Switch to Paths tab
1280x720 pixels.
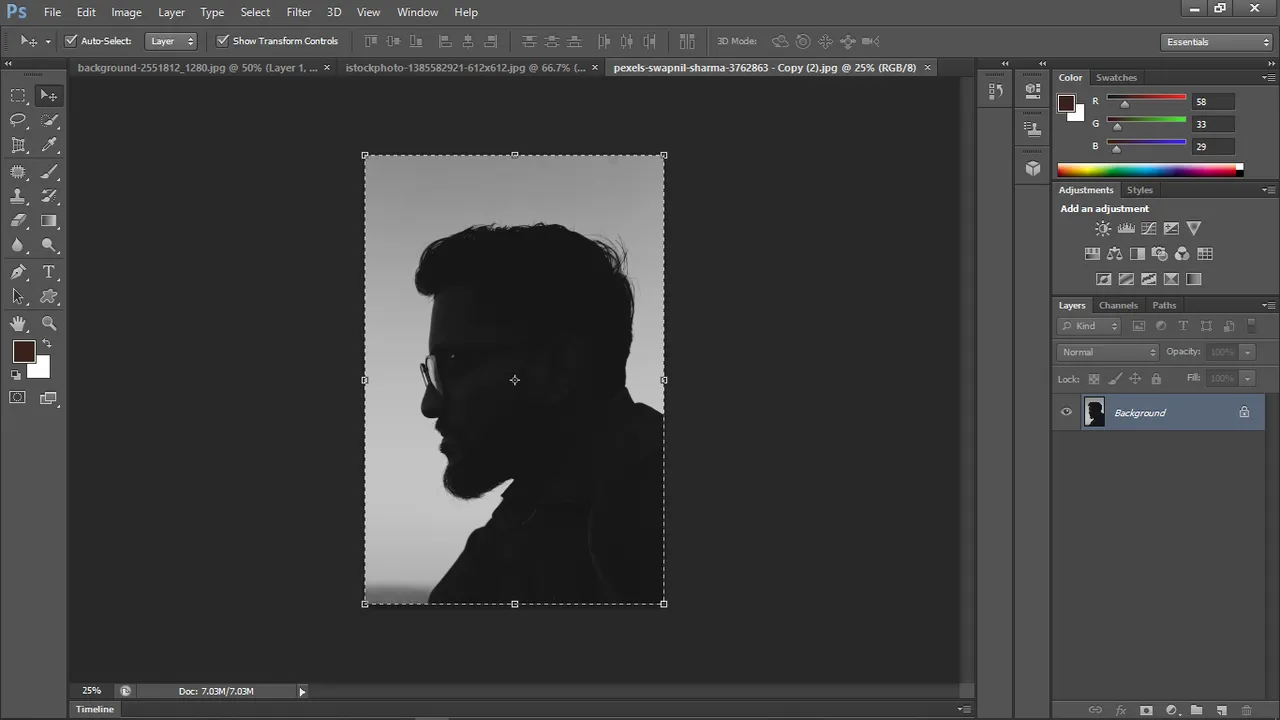1164,305
